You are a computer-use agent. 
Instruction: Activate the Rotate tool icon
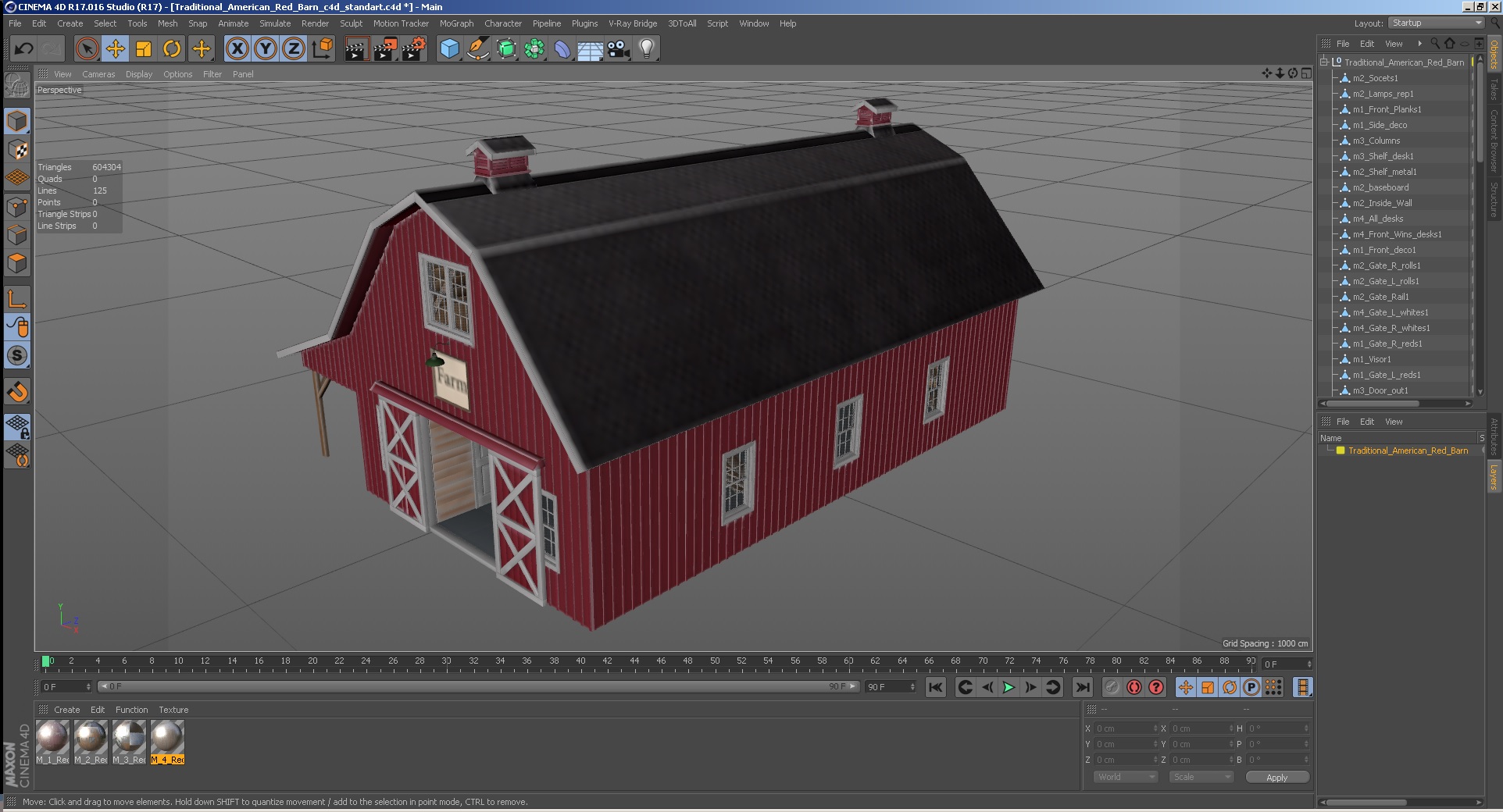tap(172, 48)
